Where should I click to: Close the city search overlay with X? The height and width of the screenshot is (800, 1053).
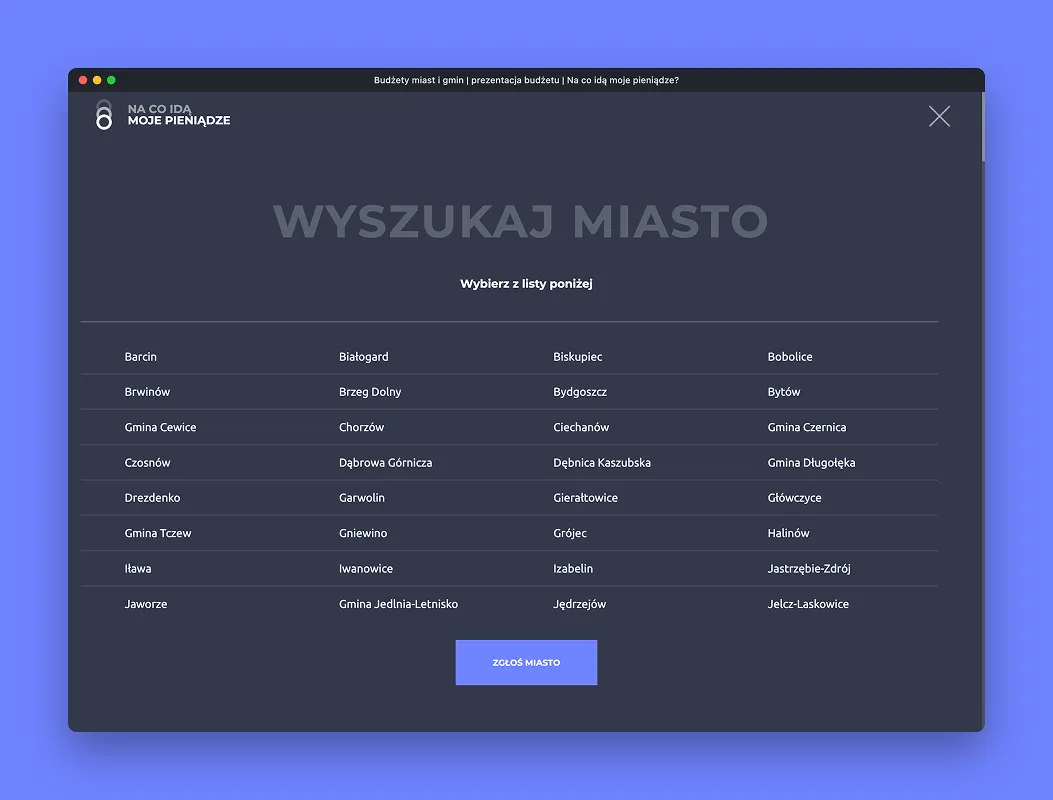click(x=939, y=116)
